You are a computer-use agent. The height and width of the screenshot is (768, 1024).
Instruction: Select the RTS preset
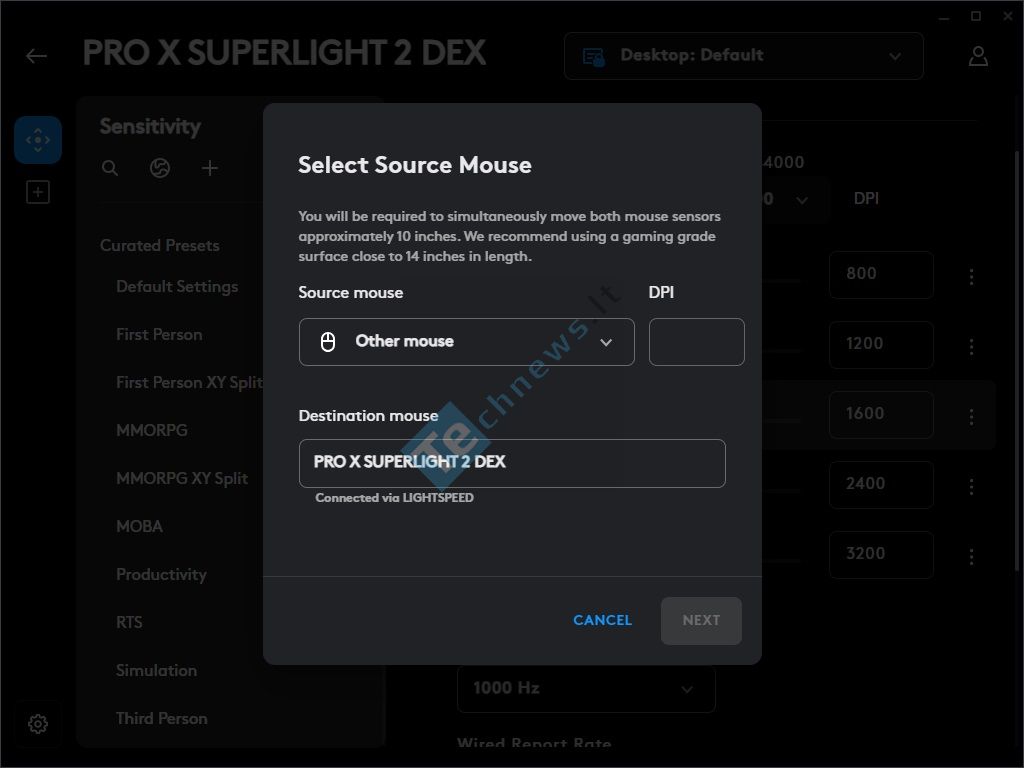129,622
